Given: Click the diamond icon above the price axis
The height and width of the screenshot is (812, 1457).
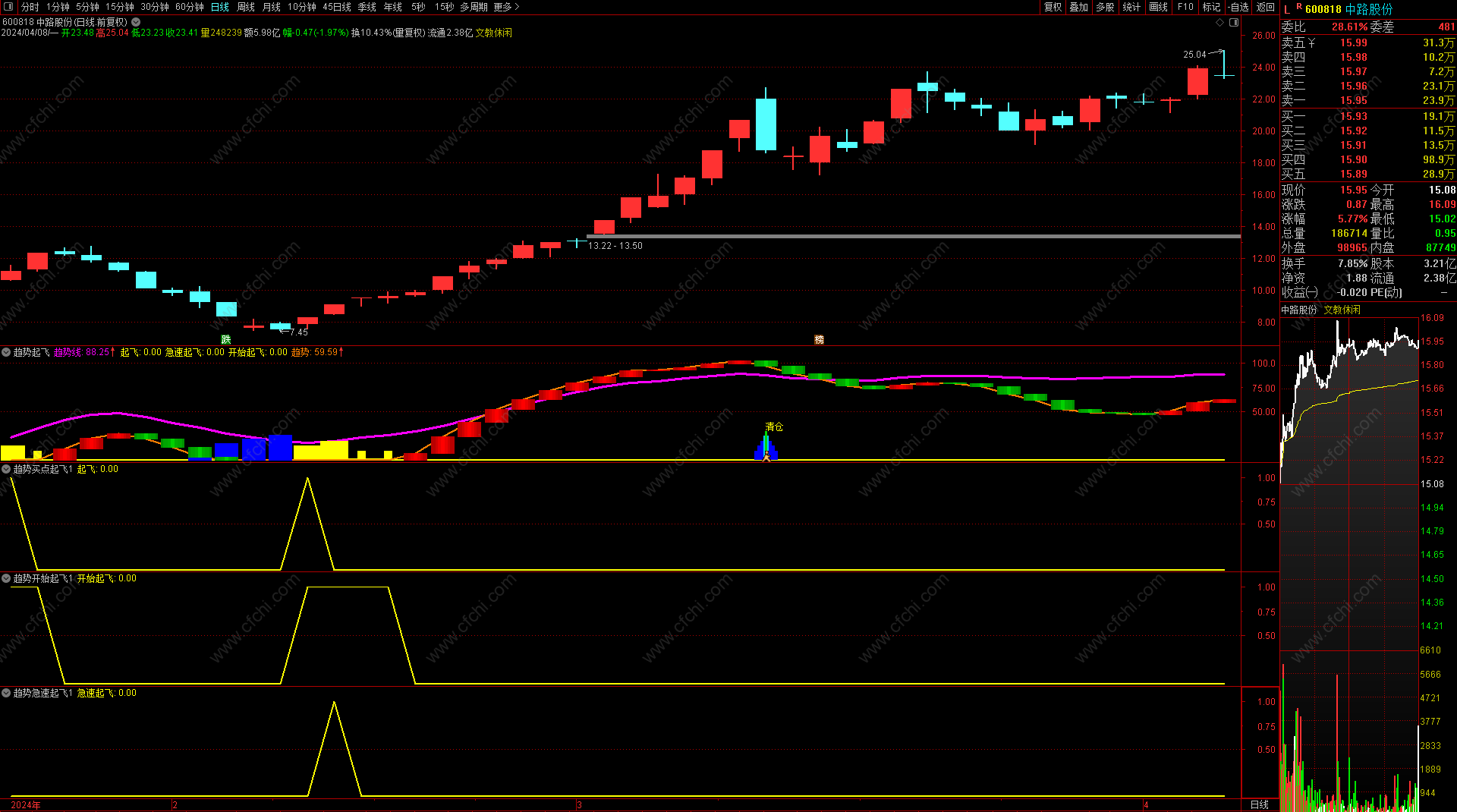Looking at the screenshot, I should 1220,23.
